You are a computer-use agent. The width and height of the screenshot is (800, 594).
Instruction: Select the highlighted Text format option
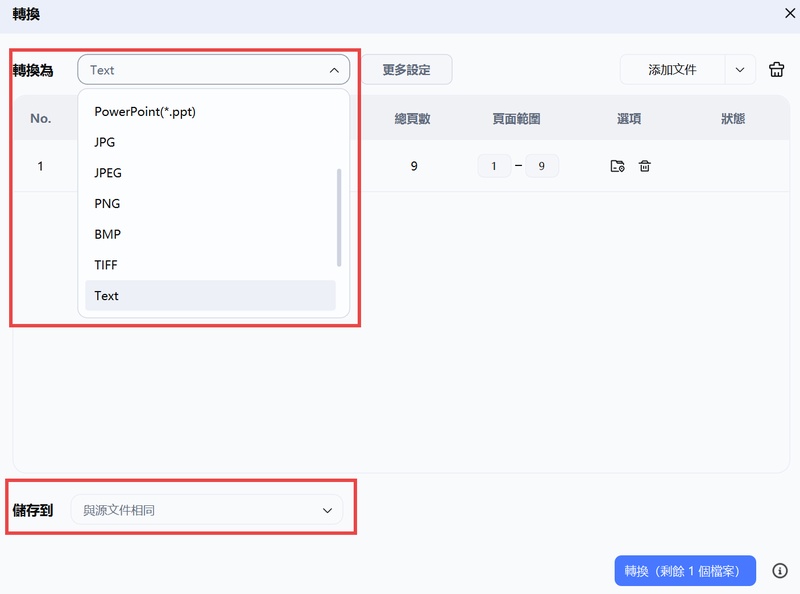point(210,295)
